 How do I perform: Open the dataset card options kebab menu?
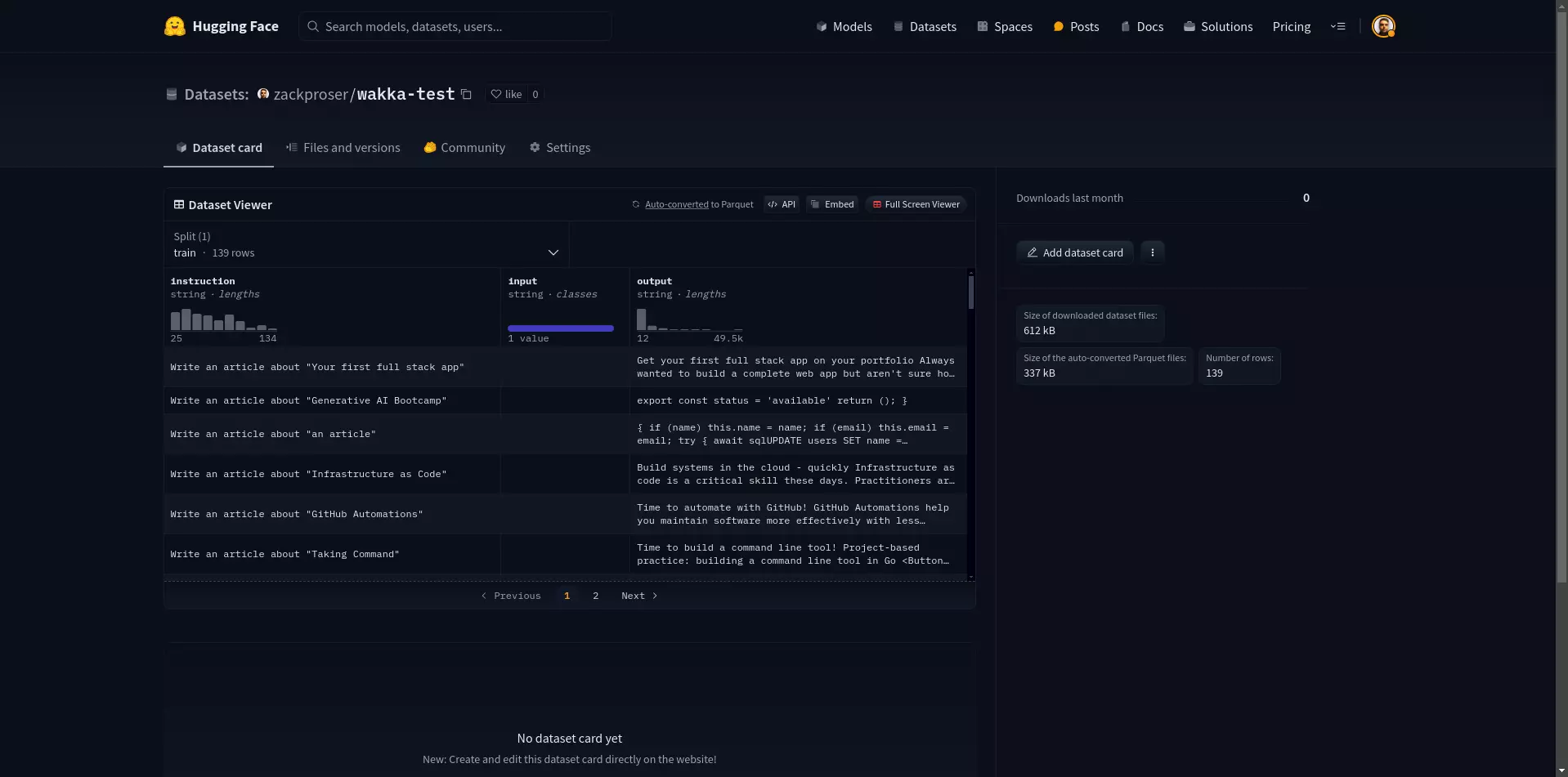(x=1152, y=252)
